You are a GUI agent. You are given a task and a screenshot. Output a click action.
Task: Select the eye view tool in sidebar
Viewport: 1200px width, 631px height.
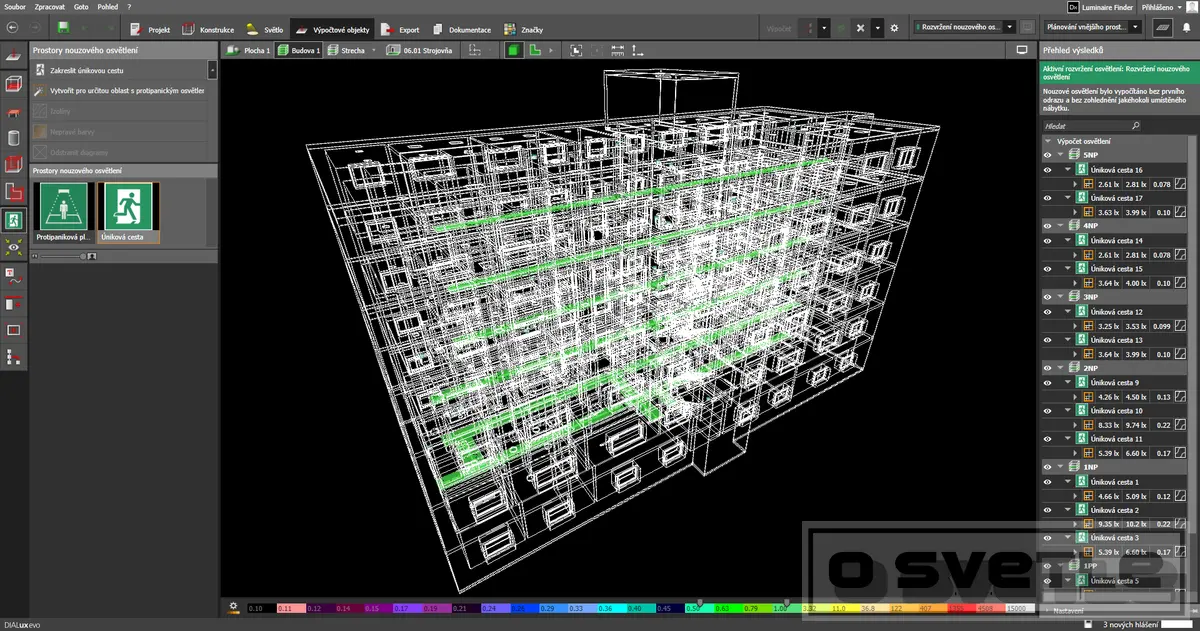[14, 247]
